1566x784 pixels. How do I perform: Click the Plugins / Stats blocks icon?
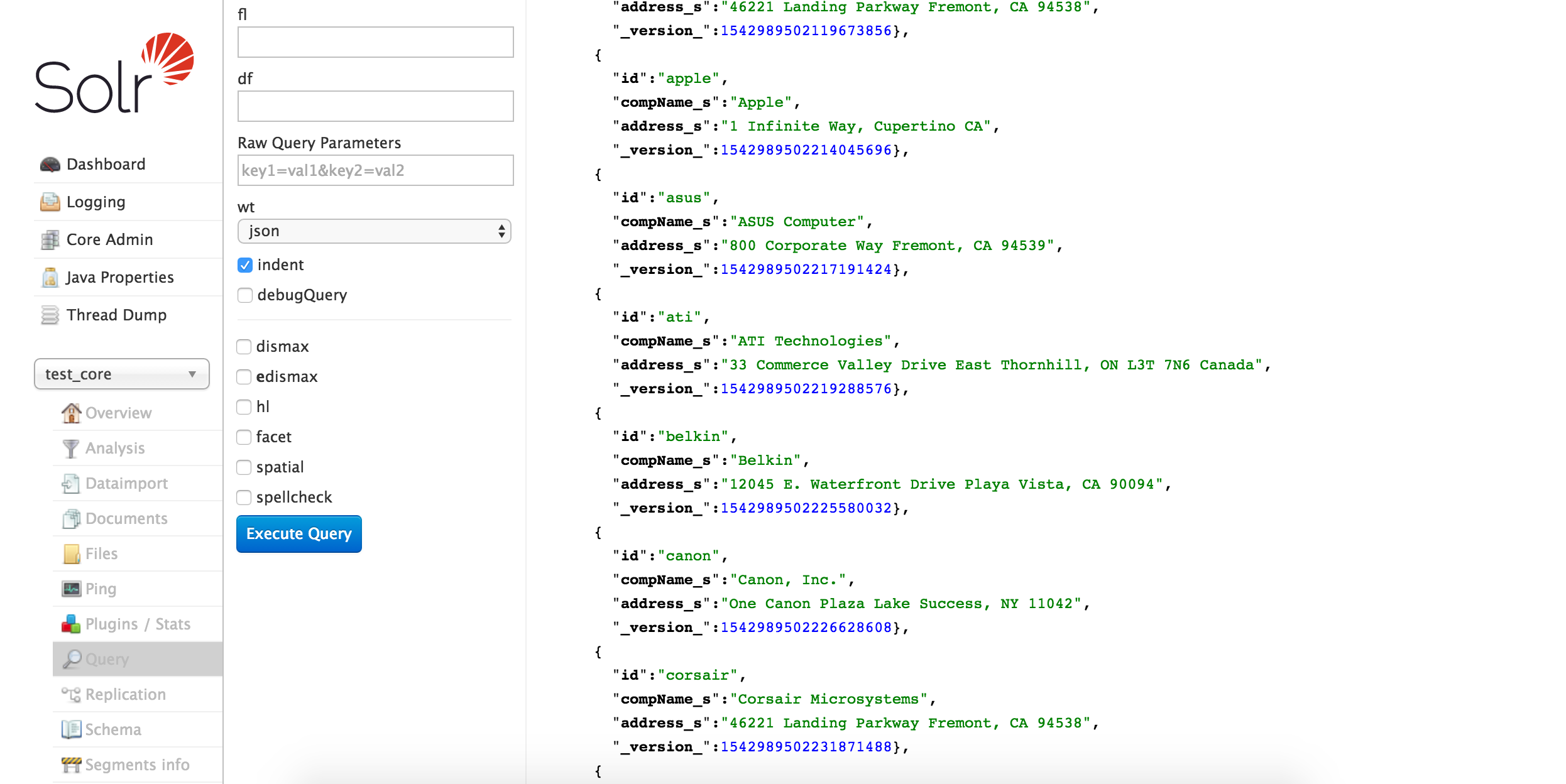coord(71,624)
